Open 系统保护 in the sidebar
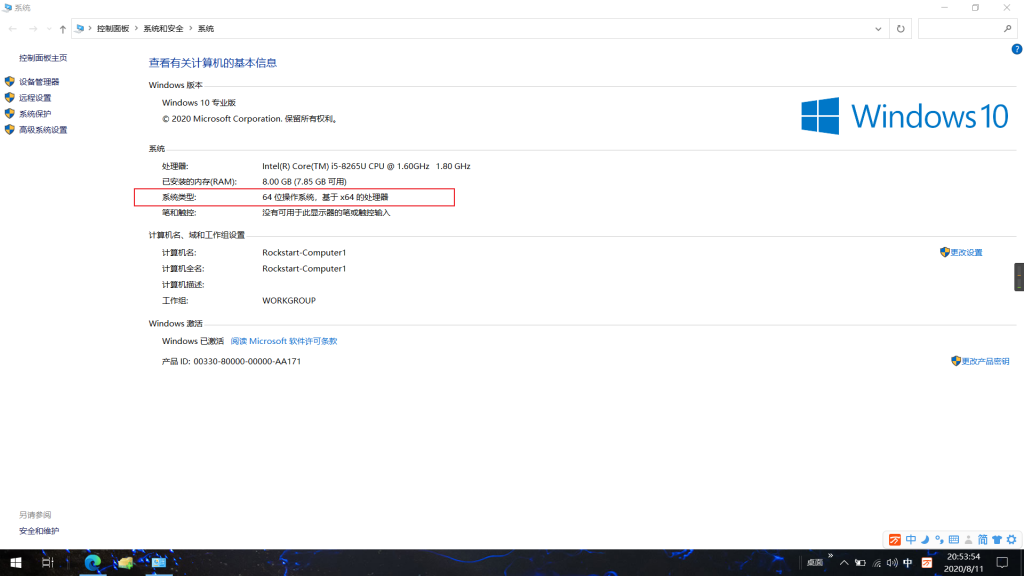Viewport: 1024px width, 576px height. coord(35,114)
